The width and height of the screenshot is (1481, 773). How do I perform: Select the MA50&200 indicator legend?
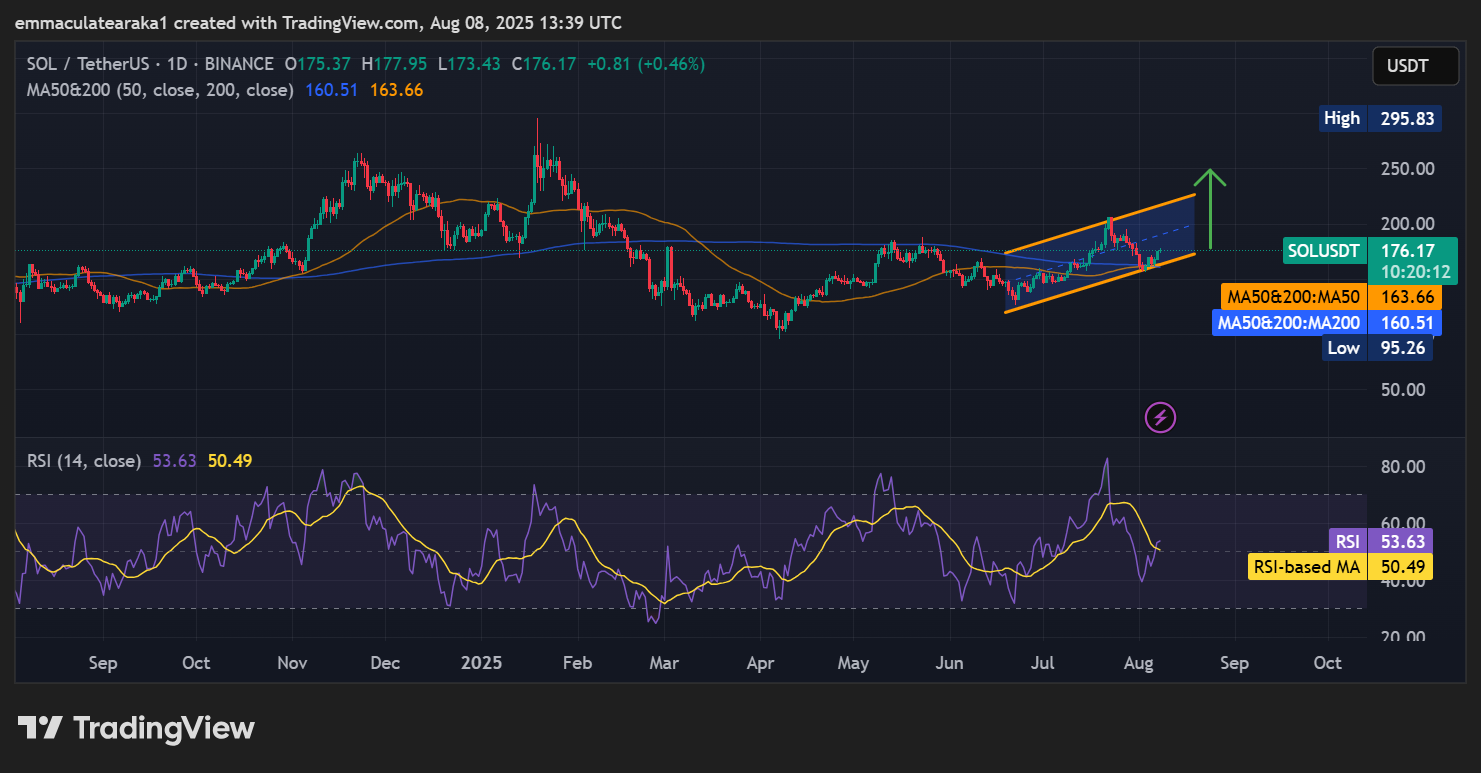pyautogui.click(x=160, y=90)
